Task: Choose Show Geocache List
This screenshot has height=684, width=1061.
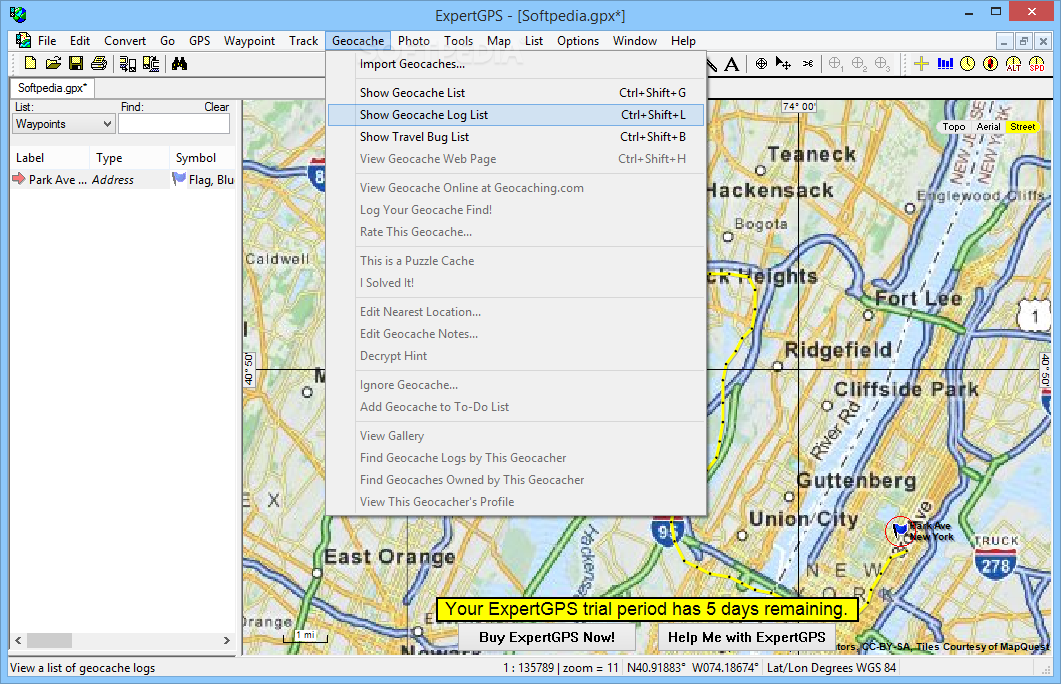Action: (516, 93)
